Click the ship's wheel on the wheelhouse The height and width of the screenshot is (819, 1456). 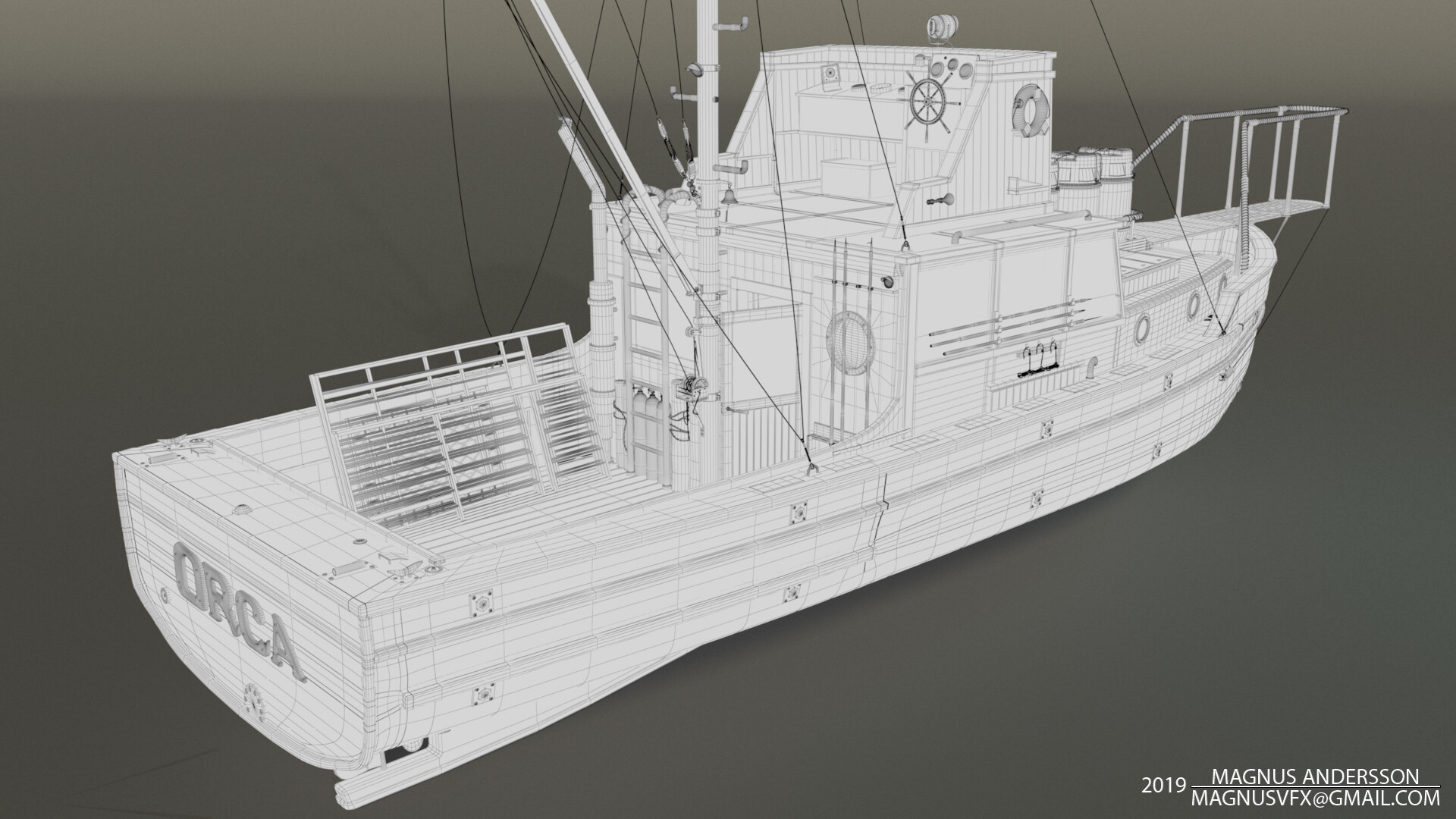(927, 101)
